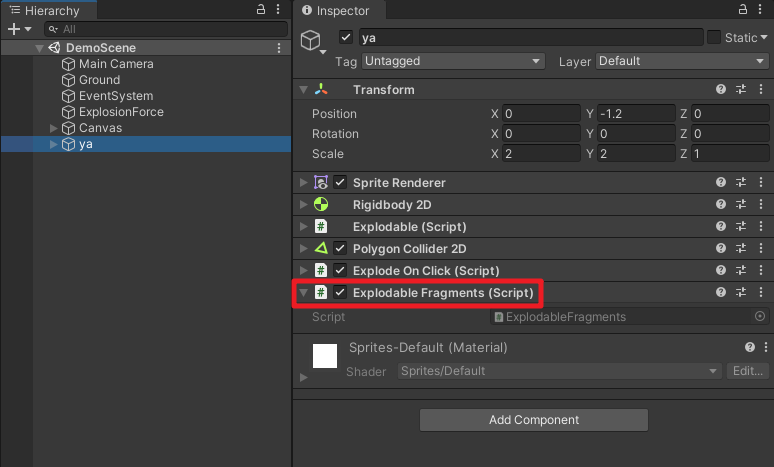Open more options menu for Rigidbody 2D
The height and width of the screenshot is (467, 774).
761,205
